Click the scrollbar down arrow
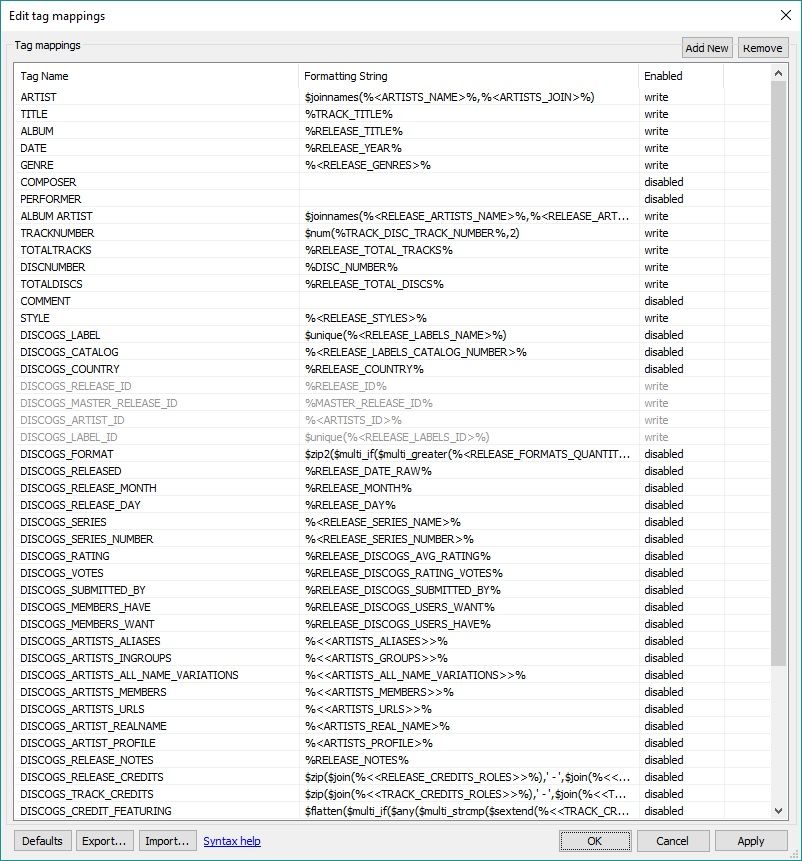This screenshot has width=802, height=861. (778, 810)
